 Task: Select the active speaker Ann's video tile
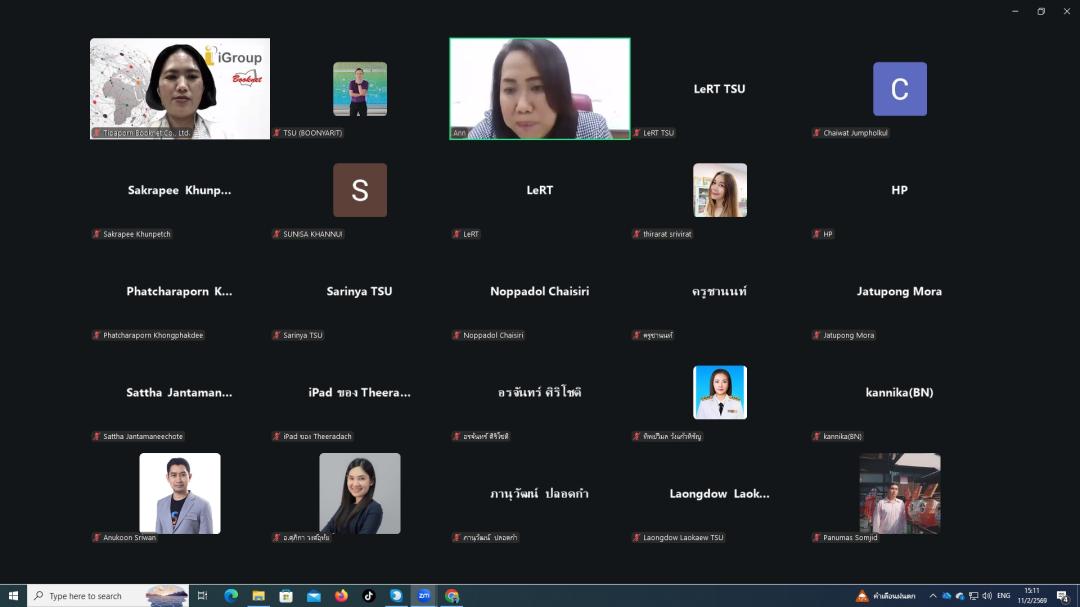point(540,88)
